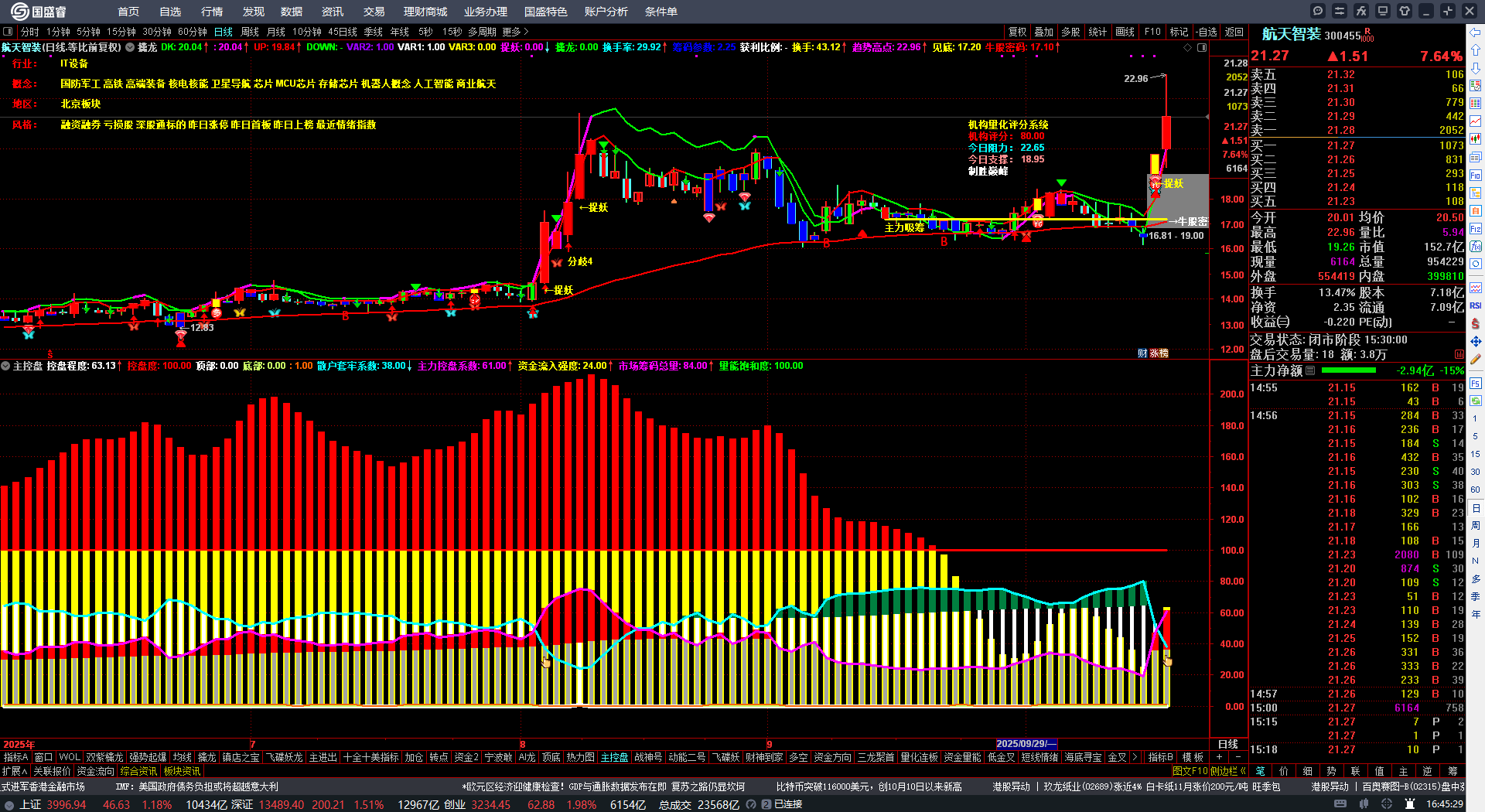Toggle 多股 multi-stock view
Screen dimensions: 1485x812
pyautogui.click(x=1070, y=32)
